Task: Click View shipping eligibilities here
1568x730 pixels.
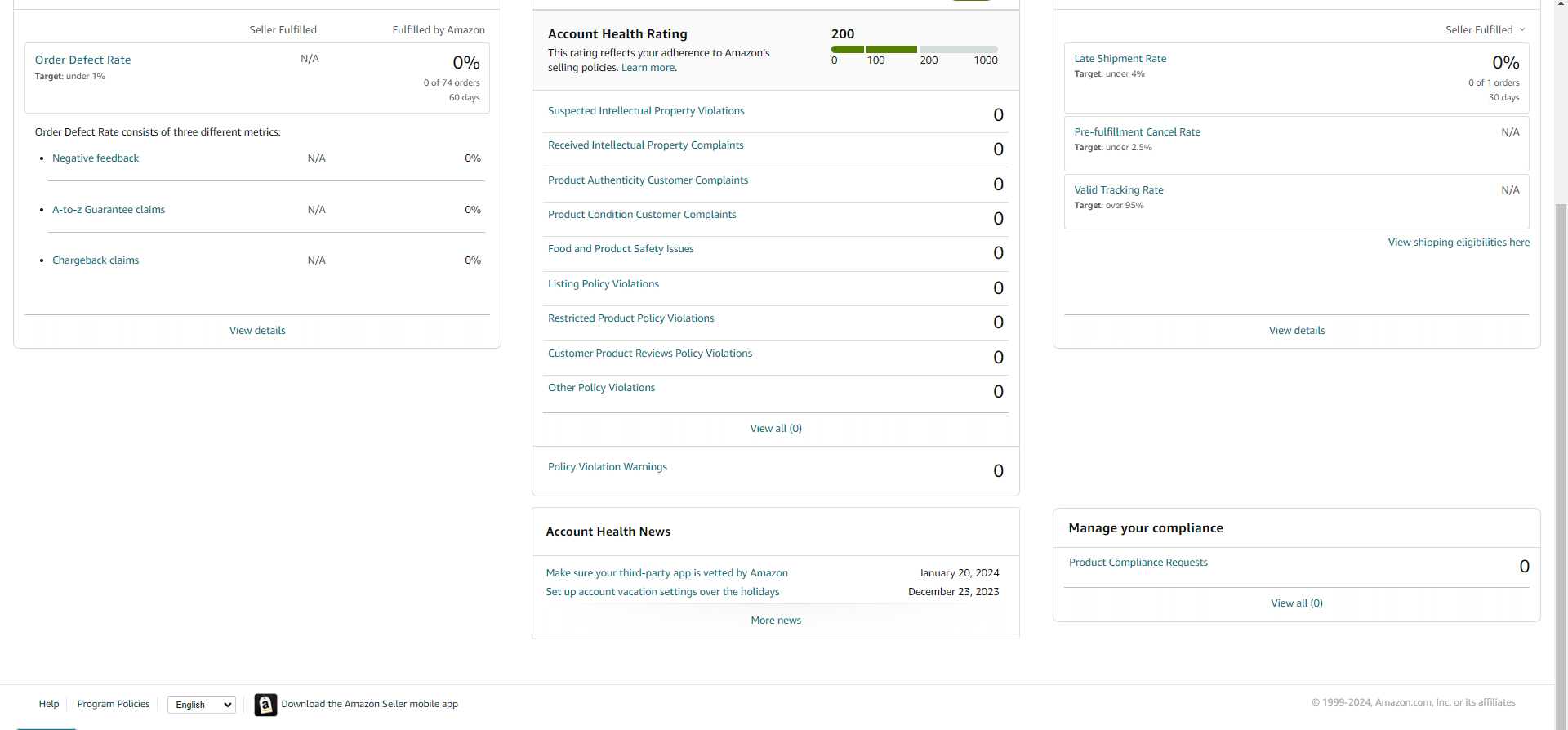Action: (1459, 243)
